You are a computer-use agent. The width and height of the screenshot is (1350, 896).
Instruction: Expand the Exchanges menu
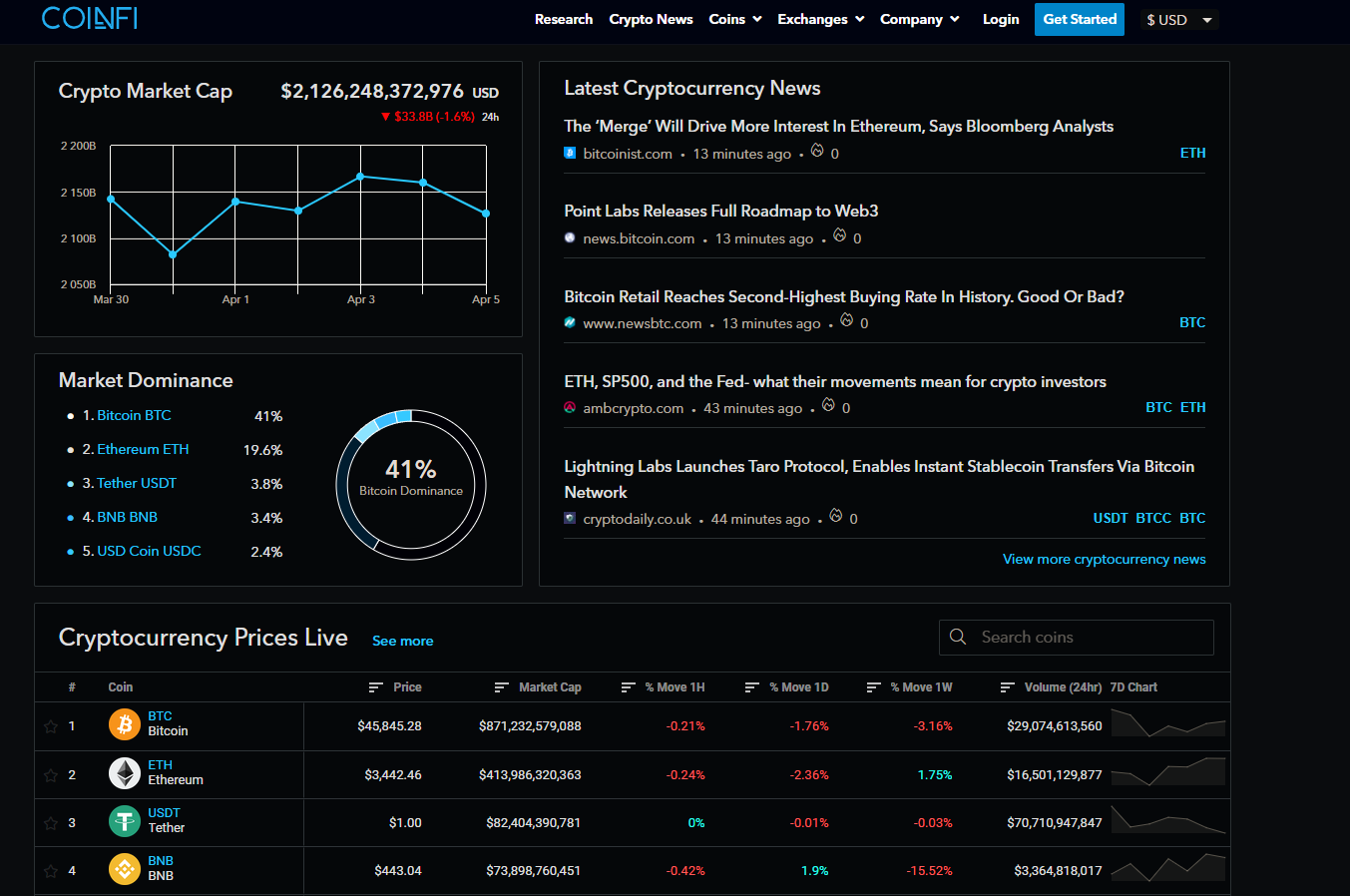[x=821, y=19]
